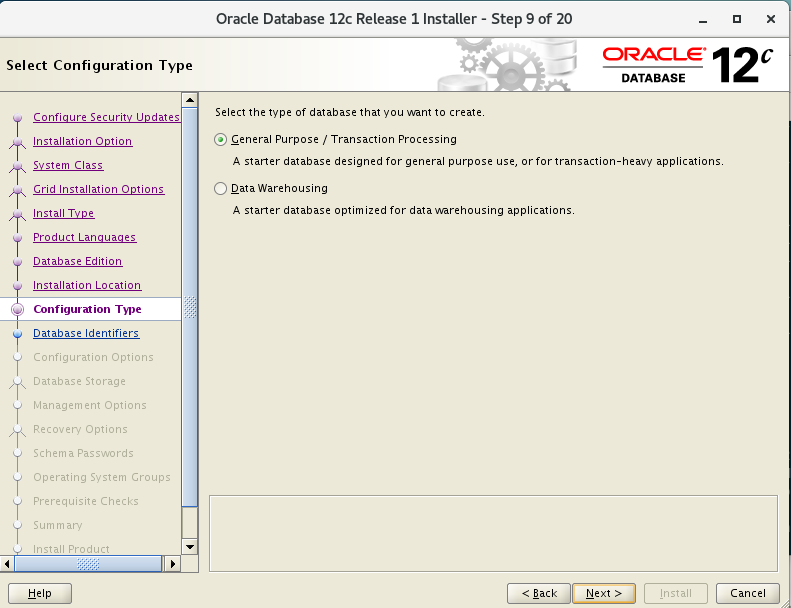
Task: Go to the System Class step
Action: [68, 165]
